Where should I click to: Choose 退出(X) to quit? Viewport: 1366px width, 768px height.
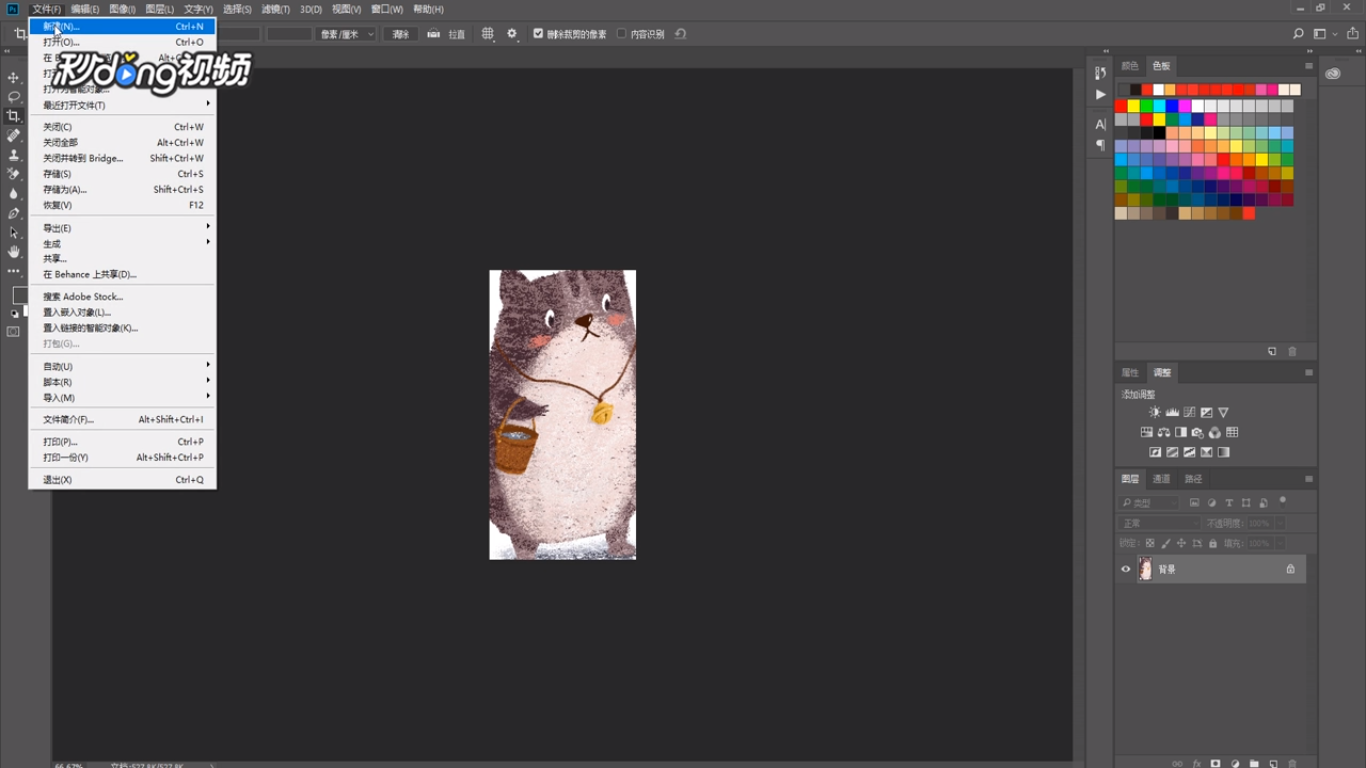[x=122, y=480]
